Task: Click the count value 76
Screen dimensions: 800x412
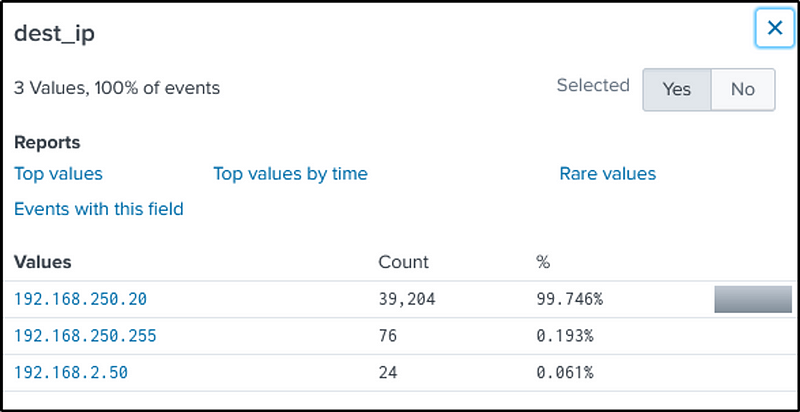Action: (x=389, y=336)
